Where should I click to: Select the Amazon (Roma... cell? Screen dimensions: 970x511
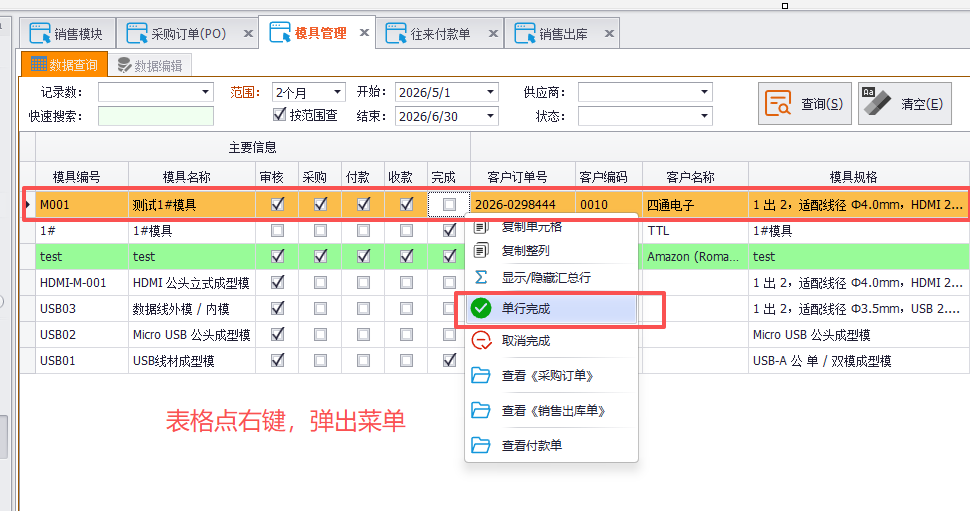pos(695,256)
